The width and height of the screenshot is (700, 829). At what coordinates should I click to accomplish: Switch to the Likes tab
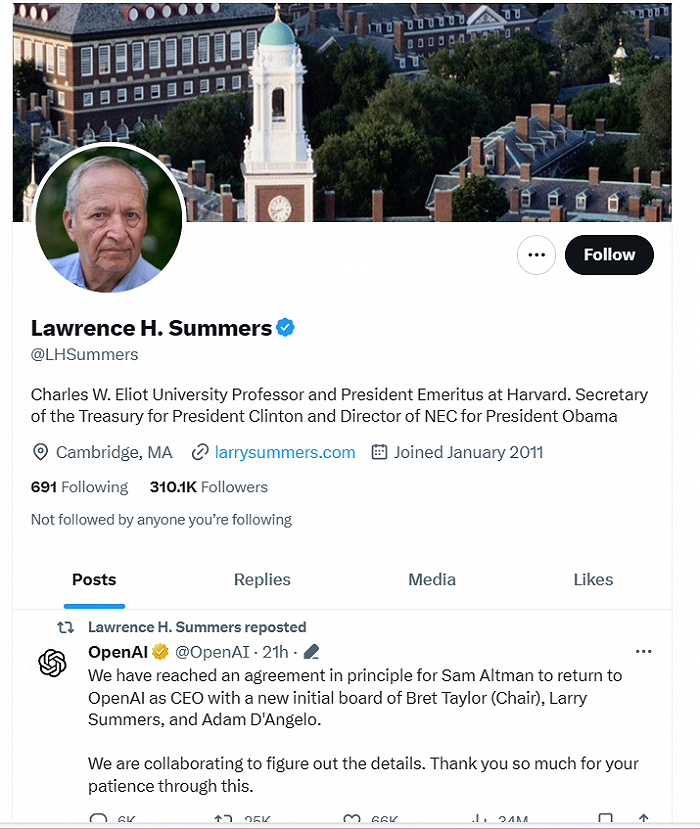593,580
